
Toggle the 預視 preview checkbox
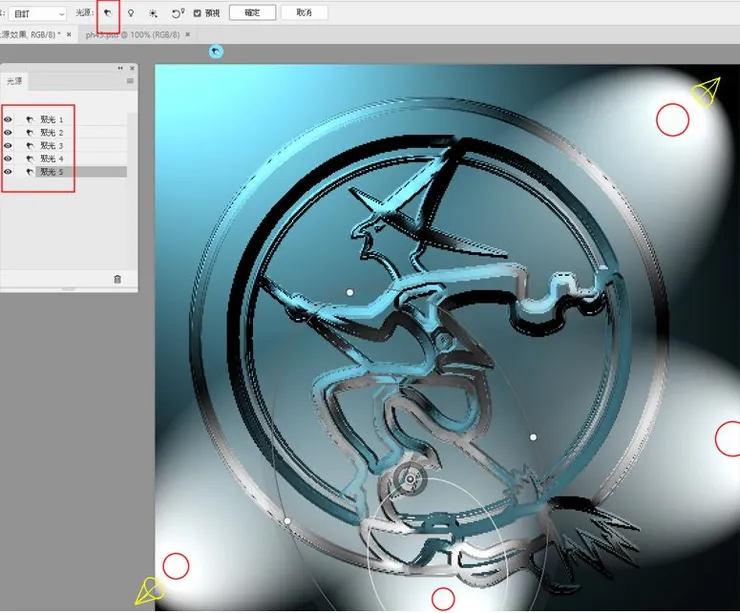point(198,13)
